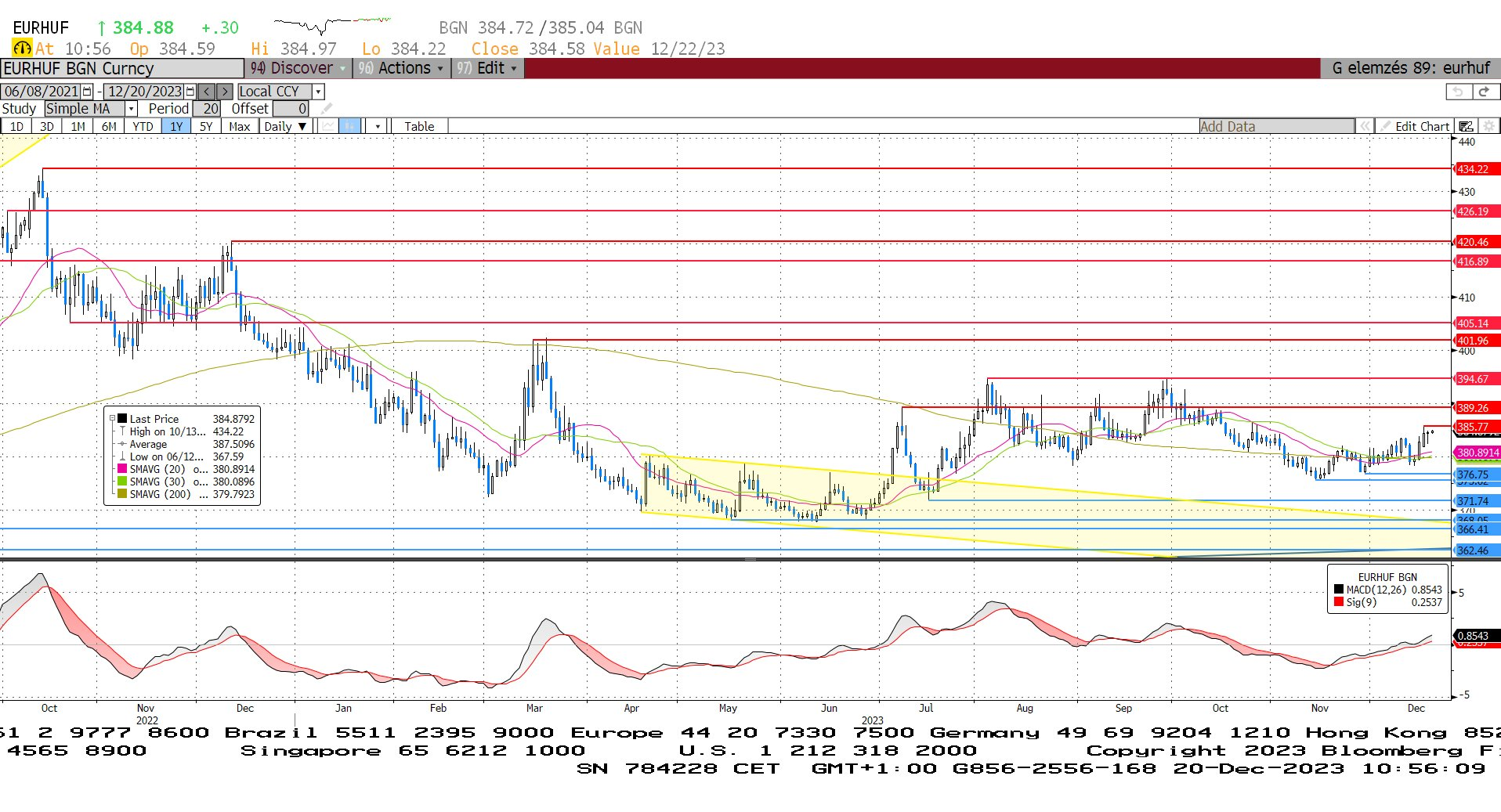Collapse the Last Price legend tree
The width and height of the screenshot is (1501, 812).
(112, 419)
